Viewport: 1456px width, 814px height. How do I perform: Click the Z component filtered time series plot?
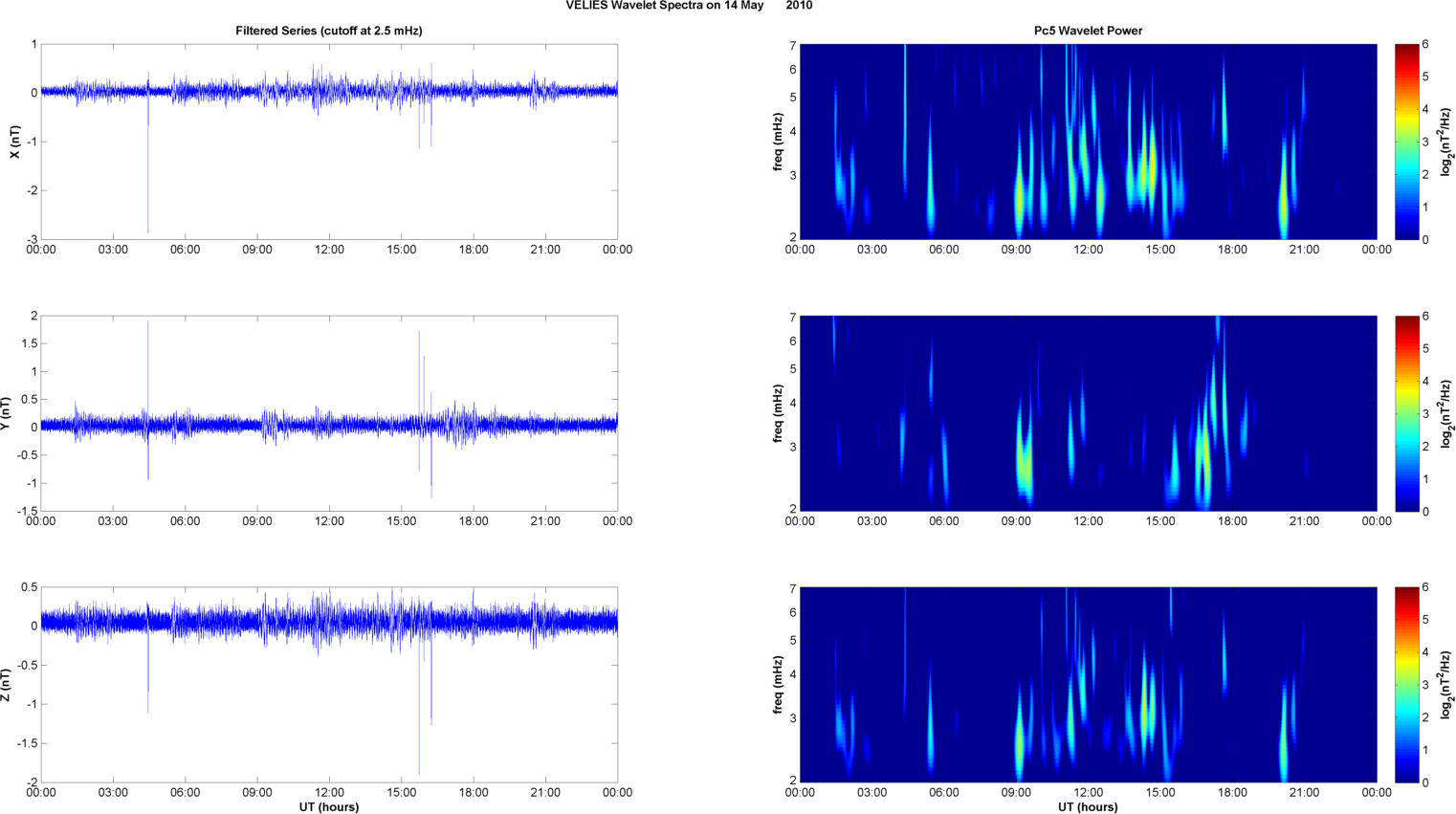click(x=329, y=685)
